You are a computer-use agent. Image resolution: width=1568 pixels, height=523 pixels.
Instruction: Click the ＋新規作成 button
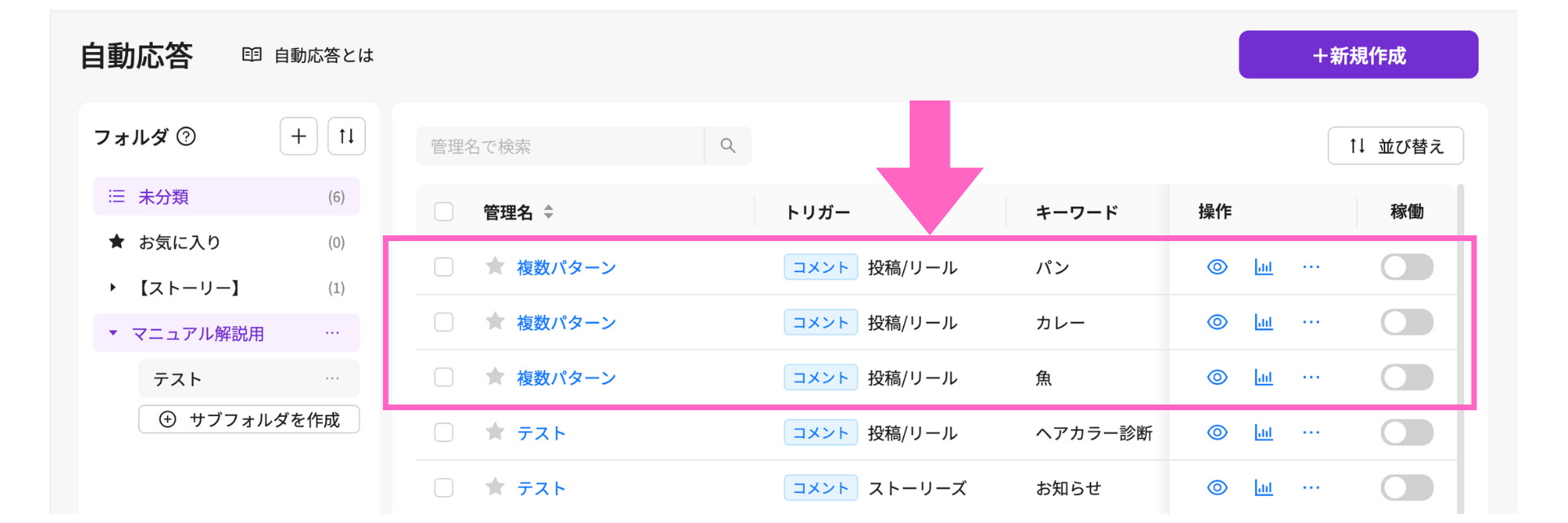pos(1358,55)
